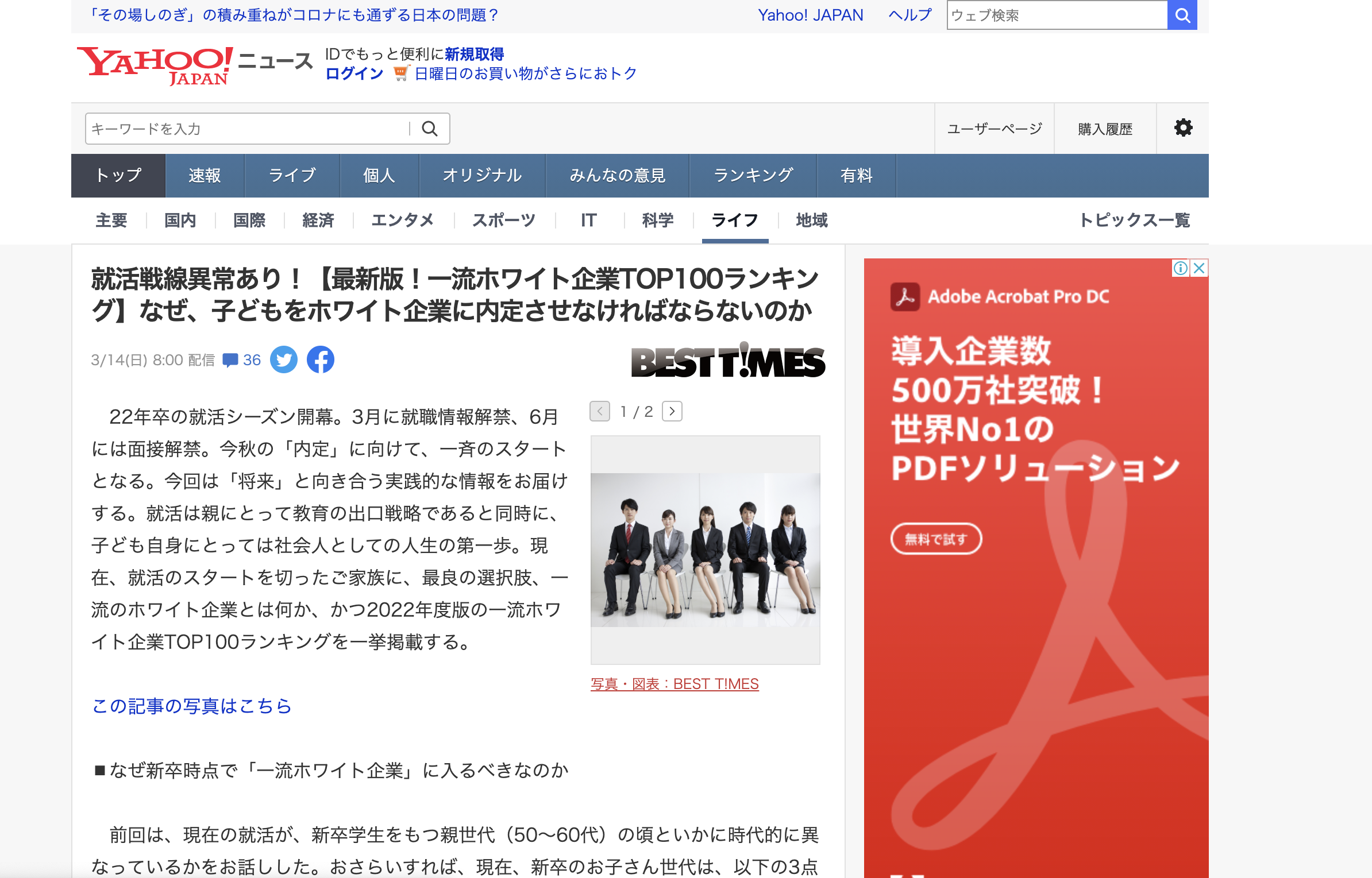The width and height of the screenshot is (1372, 878).
Task: Go to the previous photo arrow
Action: [600, 411]
